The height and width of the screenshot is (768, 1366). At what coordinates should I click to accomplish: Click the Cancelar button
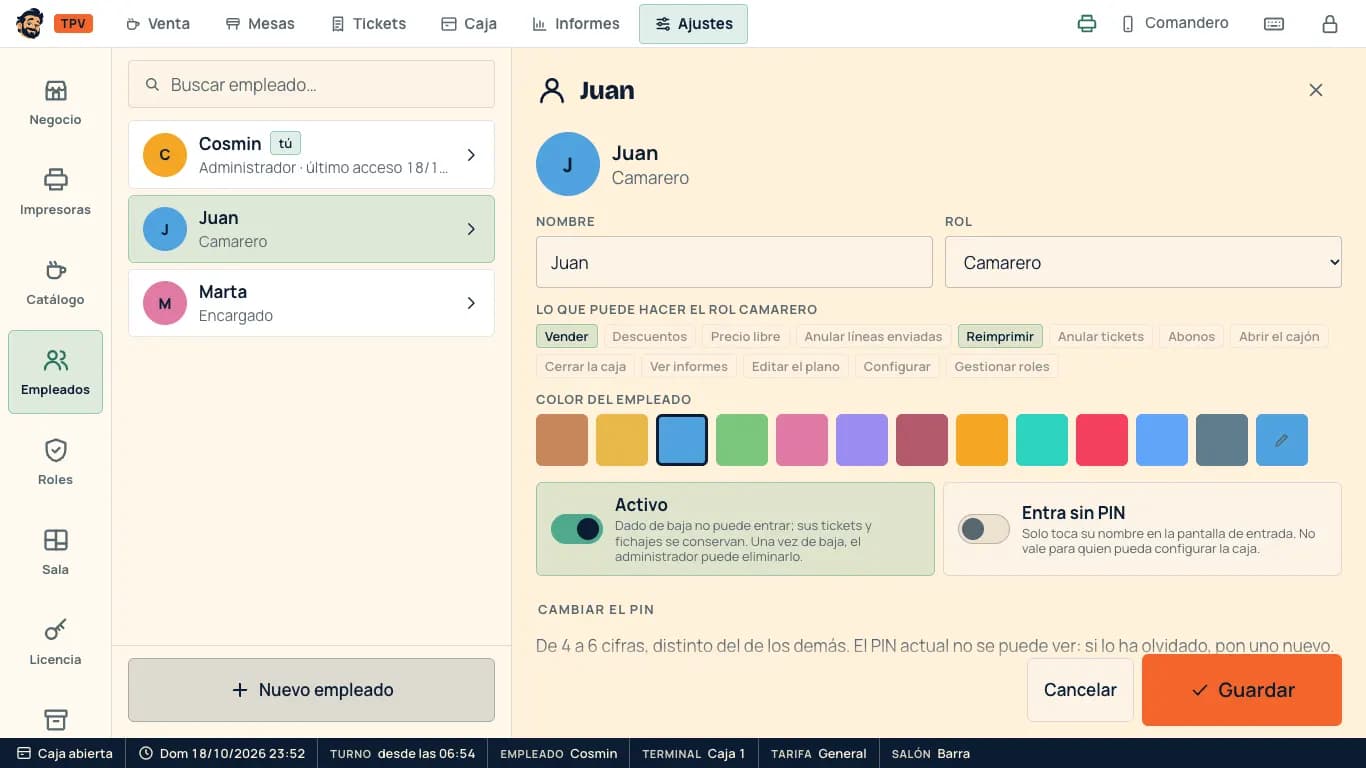click(x=1080, y=690)
